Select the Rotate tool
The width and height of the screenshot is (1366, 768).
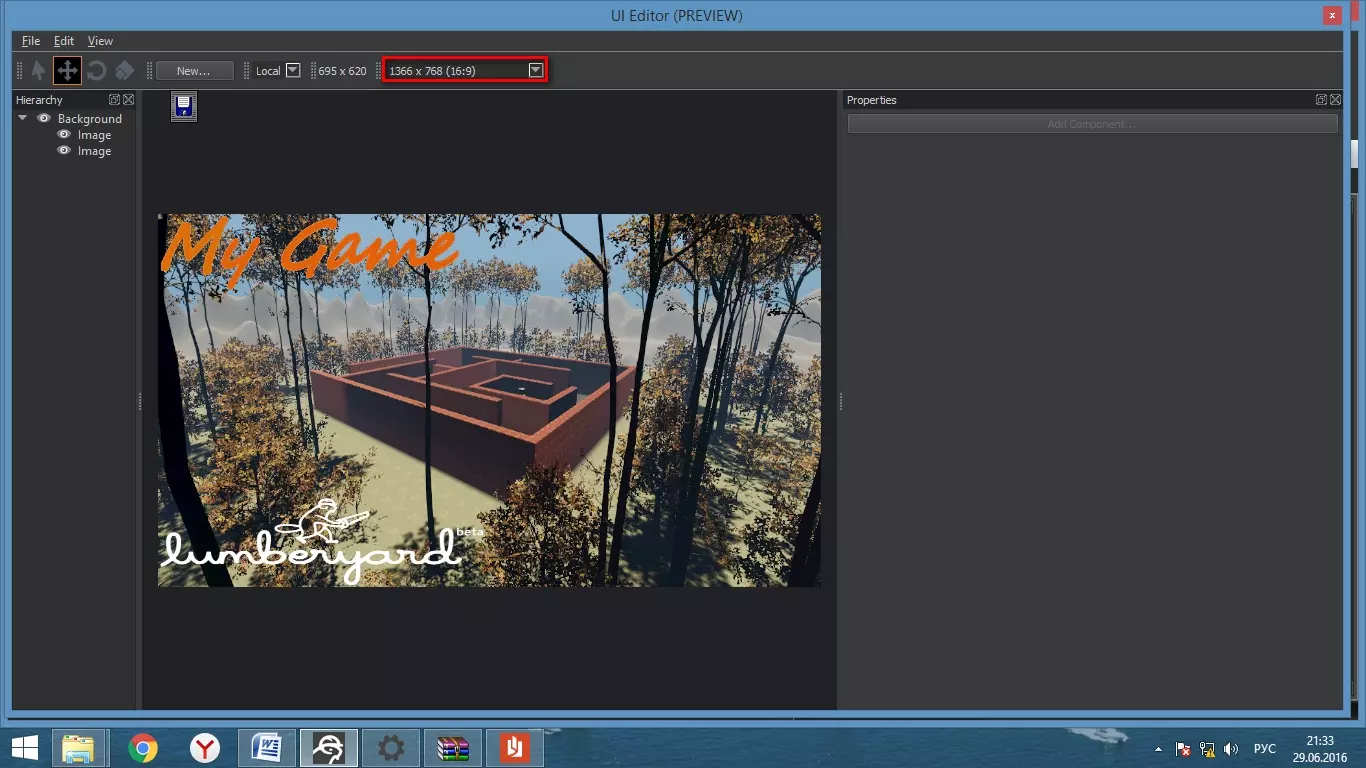coord(96,71)
